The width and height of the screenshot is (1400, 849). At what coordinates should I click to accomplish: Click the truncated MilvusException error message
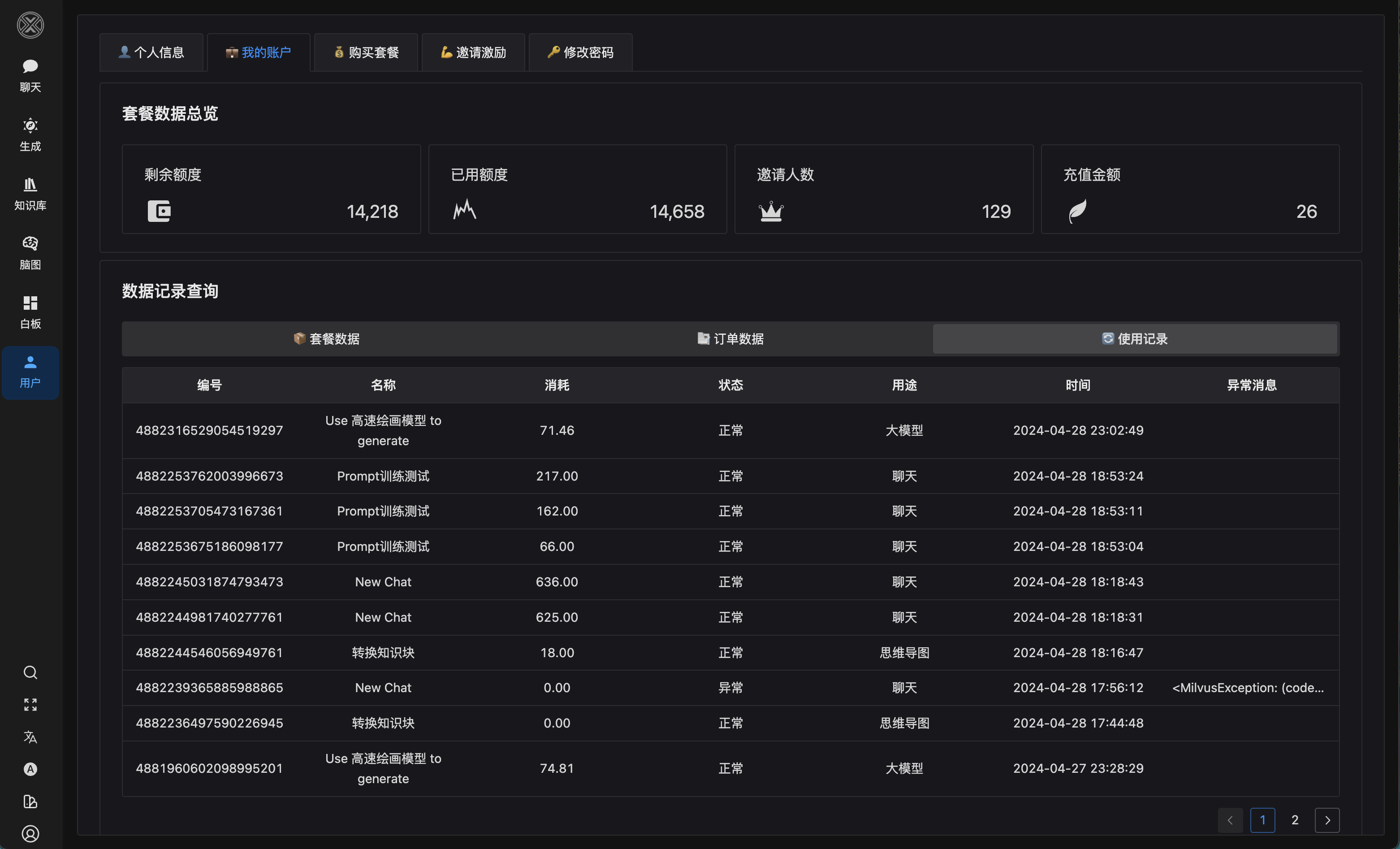click(x=1248, y=688)
